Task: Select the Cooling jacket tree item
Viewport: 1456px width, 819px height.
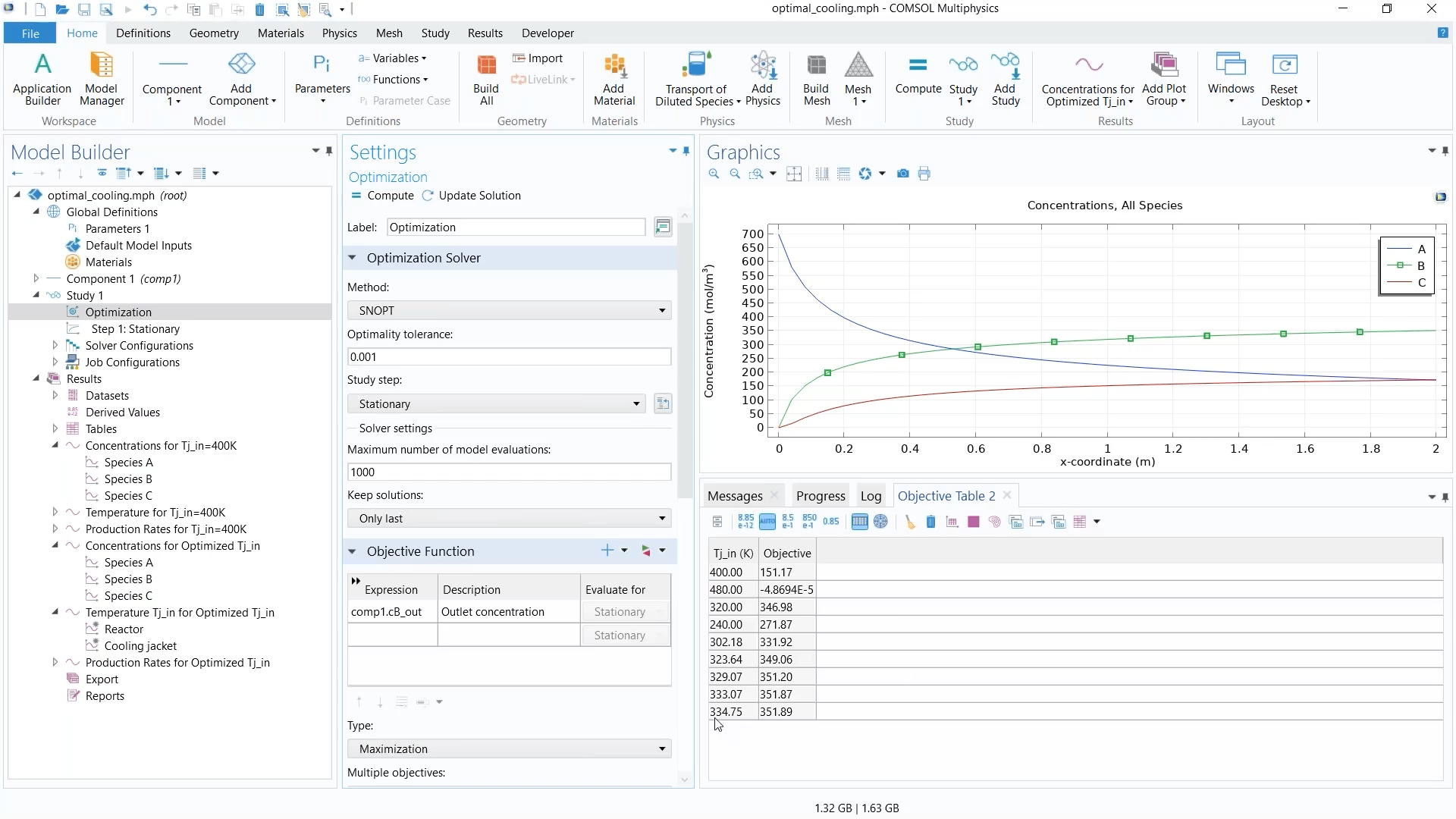Action: [140, 645]
